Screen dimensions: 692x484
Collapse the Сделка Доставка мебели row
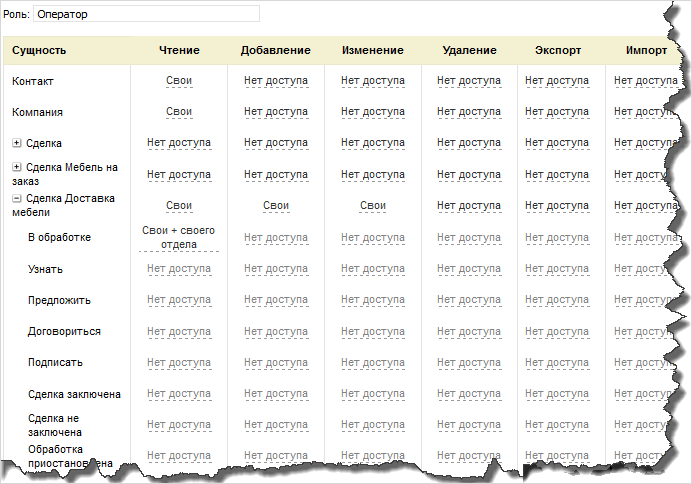16,199
